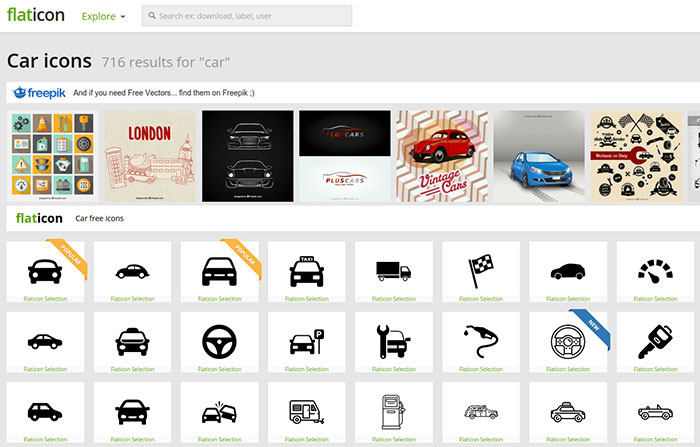Select the hatchback silhouette icon
The width and height of the screenshot is (700, 447).
568,271
